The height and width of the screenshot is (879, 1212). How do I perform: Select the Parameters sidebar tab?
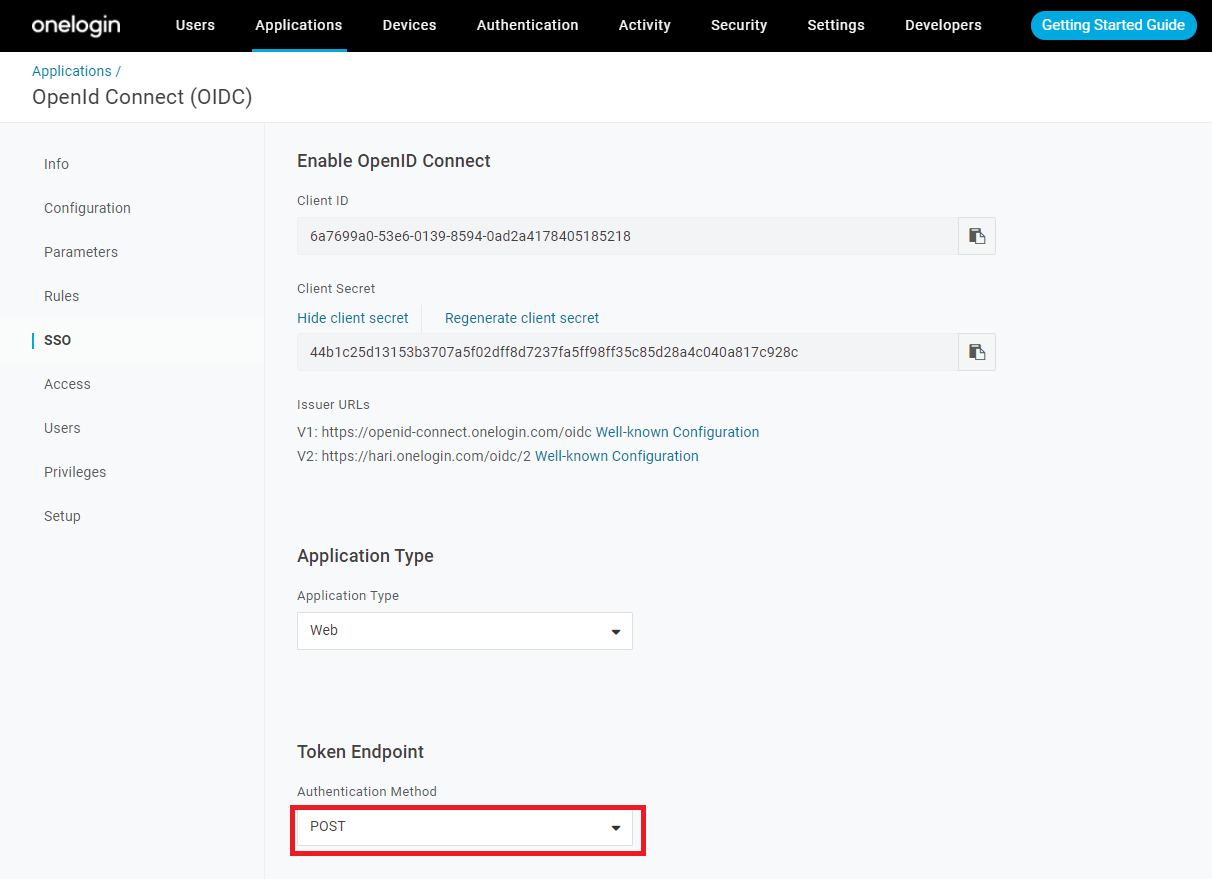click(81, 252)
